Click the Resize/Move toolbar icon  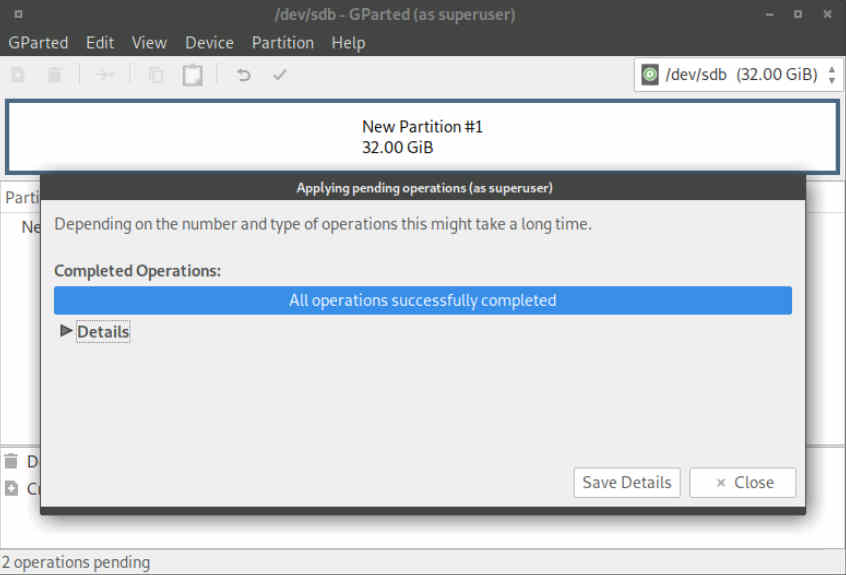[x=105, y=74]
